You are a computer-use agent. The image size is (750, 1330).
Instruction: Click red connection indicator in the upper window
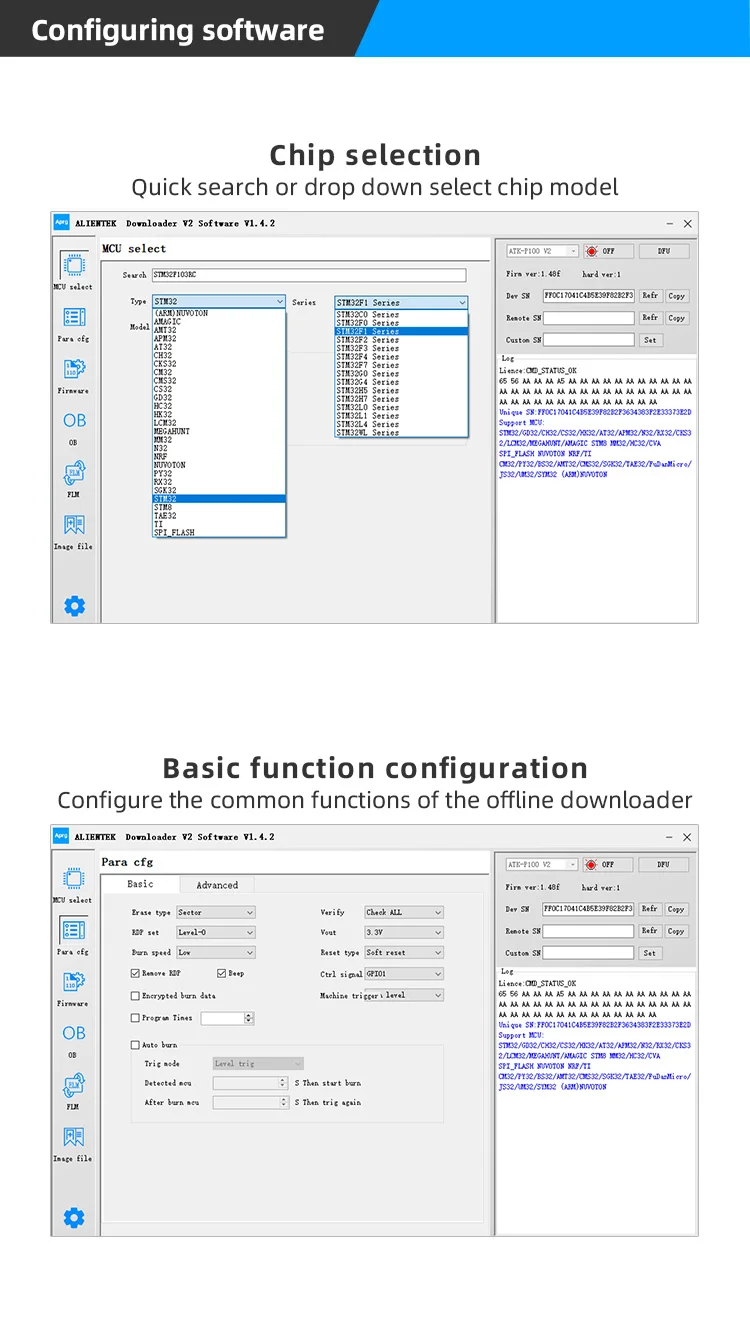591,251
